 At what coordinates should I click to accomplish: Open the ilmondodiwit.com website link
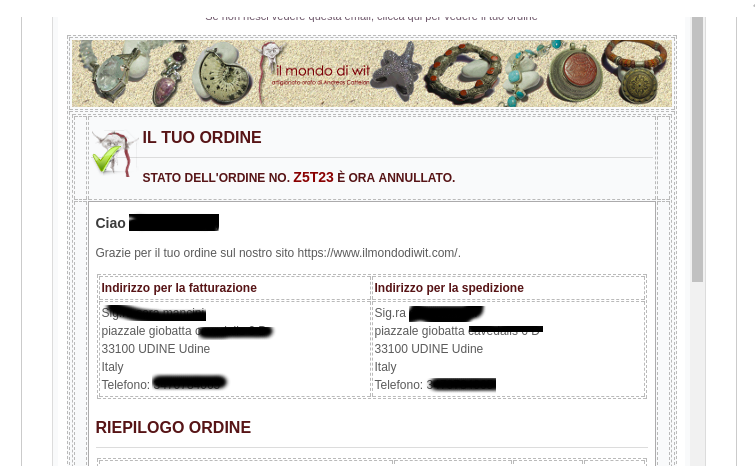378,253
